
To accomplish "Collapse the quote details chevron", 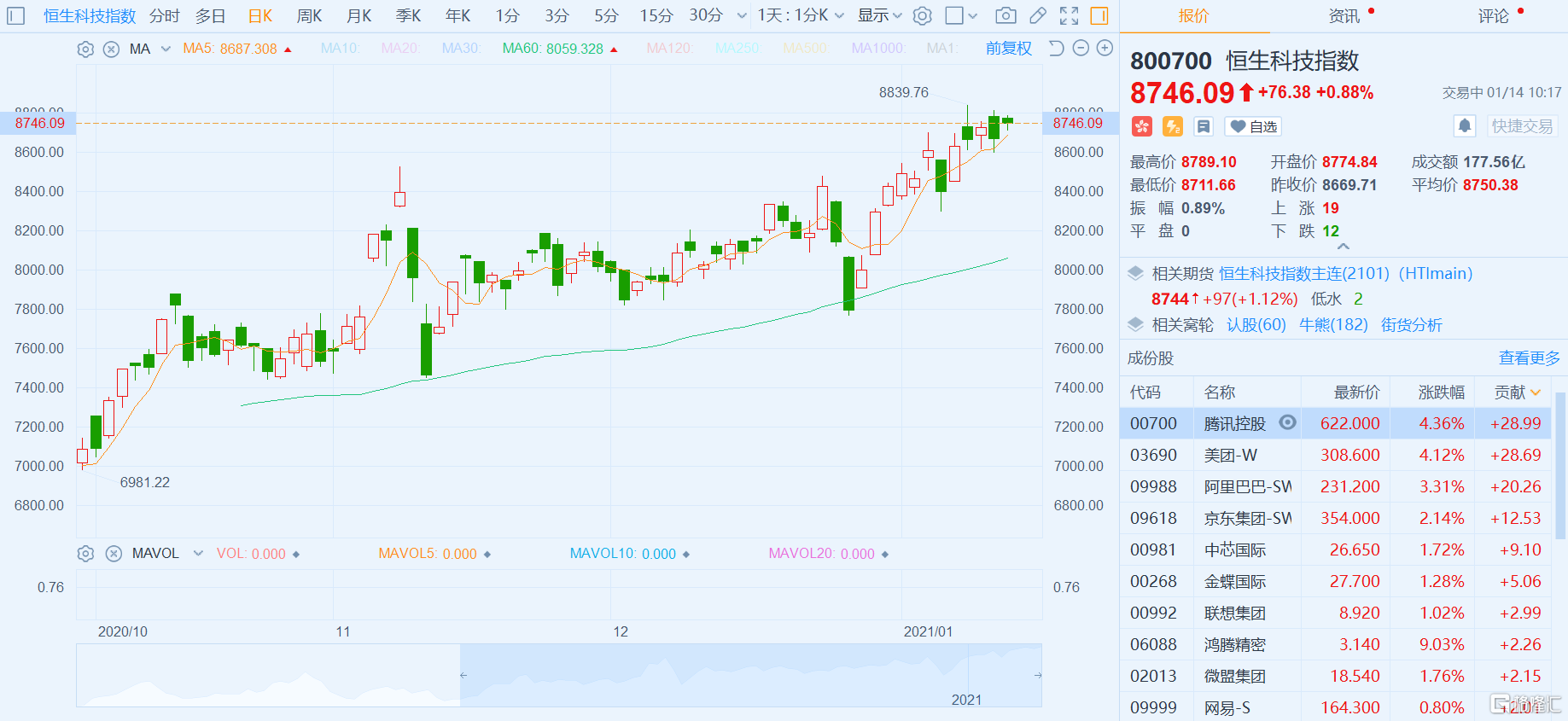I will coord(1344,247).
